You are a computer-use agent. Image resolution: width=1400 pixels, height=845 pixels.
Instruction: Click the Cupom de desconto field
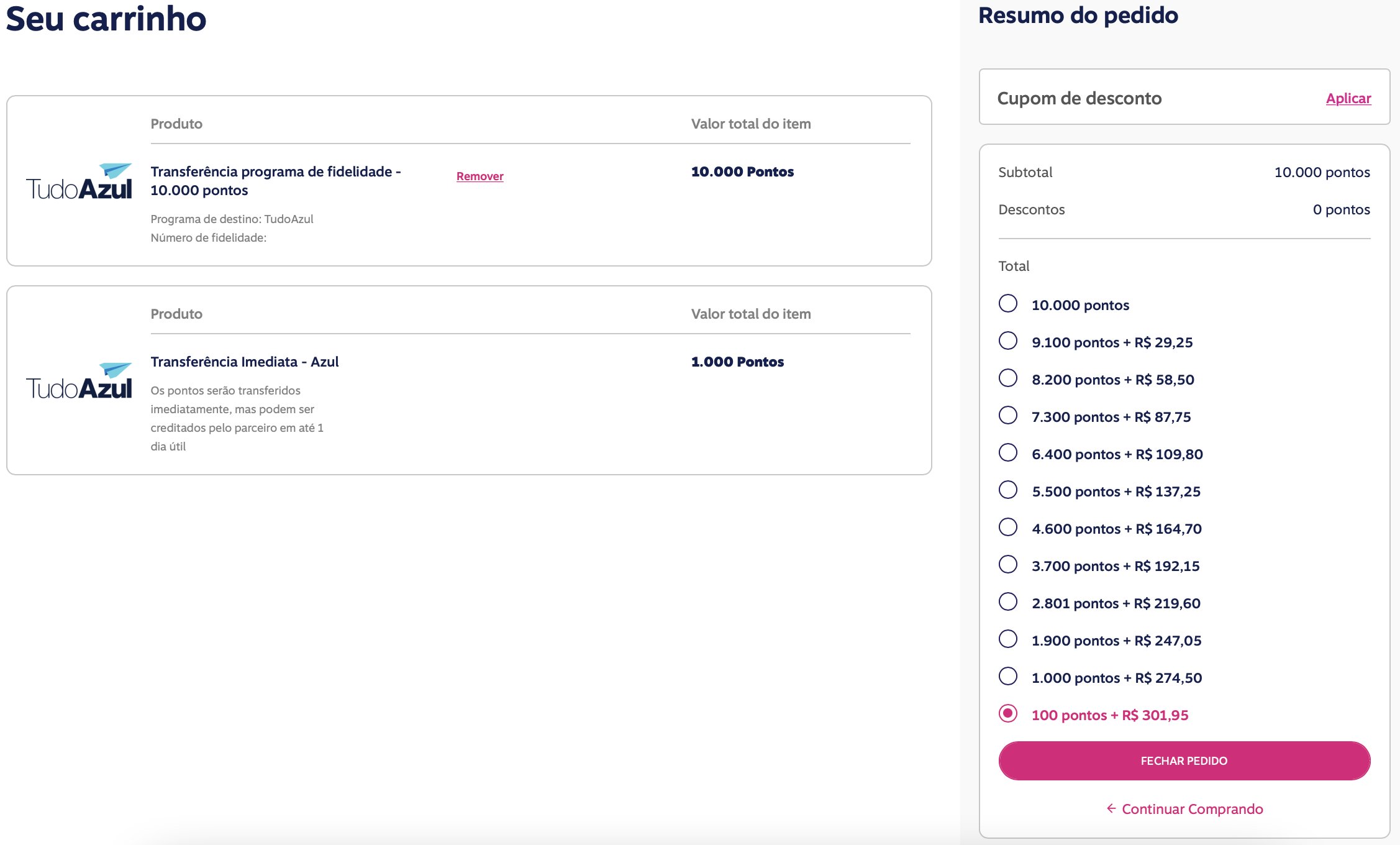(1184, 97)
